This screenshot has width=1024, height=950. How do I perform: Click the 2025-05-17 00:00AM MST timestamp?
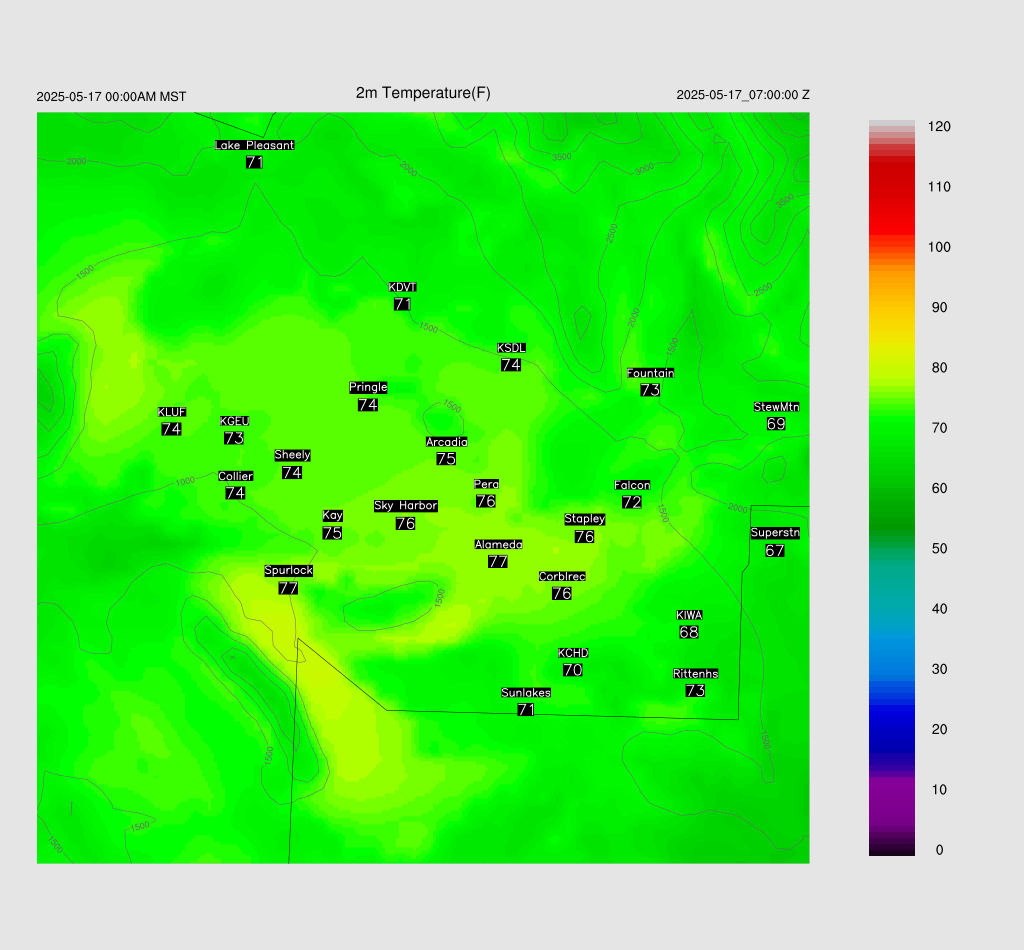111,97
